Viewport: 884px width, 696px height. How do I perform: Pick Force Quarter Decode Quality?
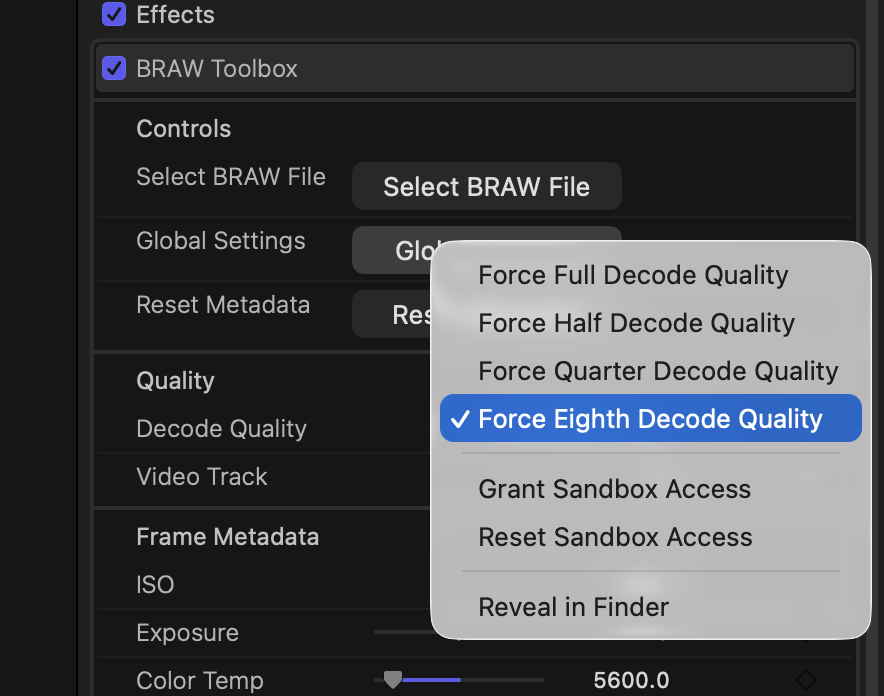point(658,371)
